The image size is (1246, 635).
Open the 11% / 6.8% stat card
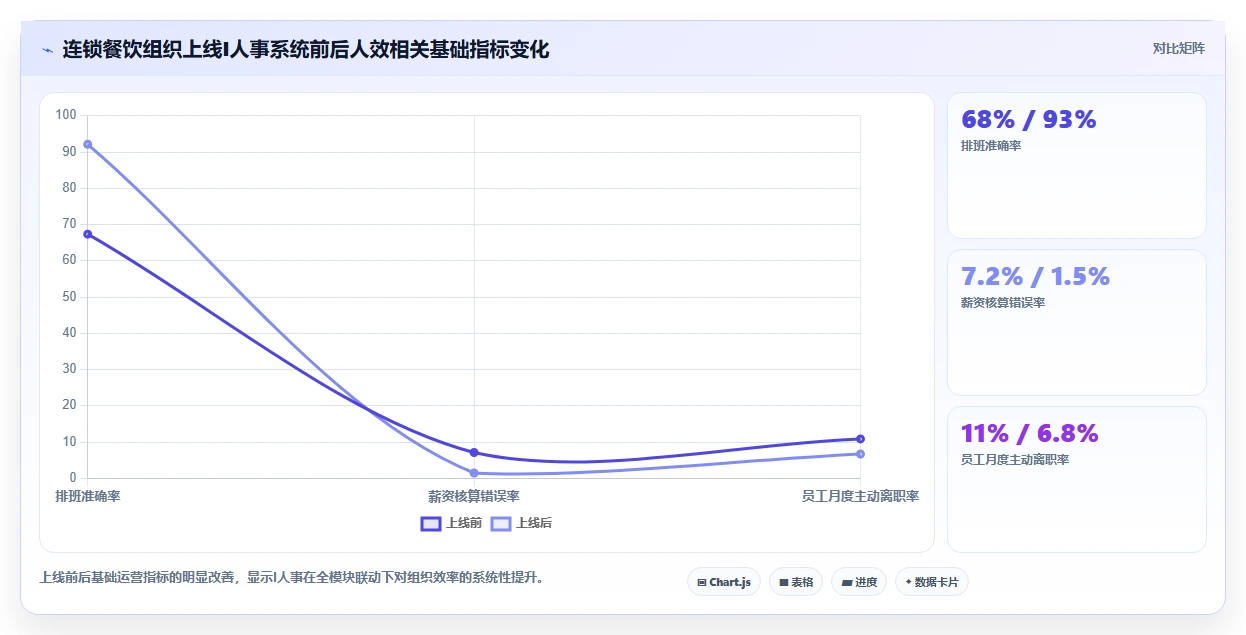point(1077,479)
